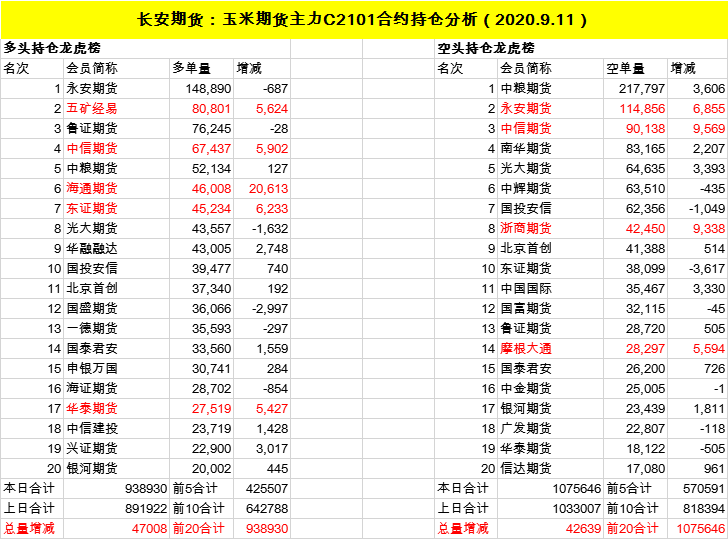Click the red value 47008

click(117, 528)
